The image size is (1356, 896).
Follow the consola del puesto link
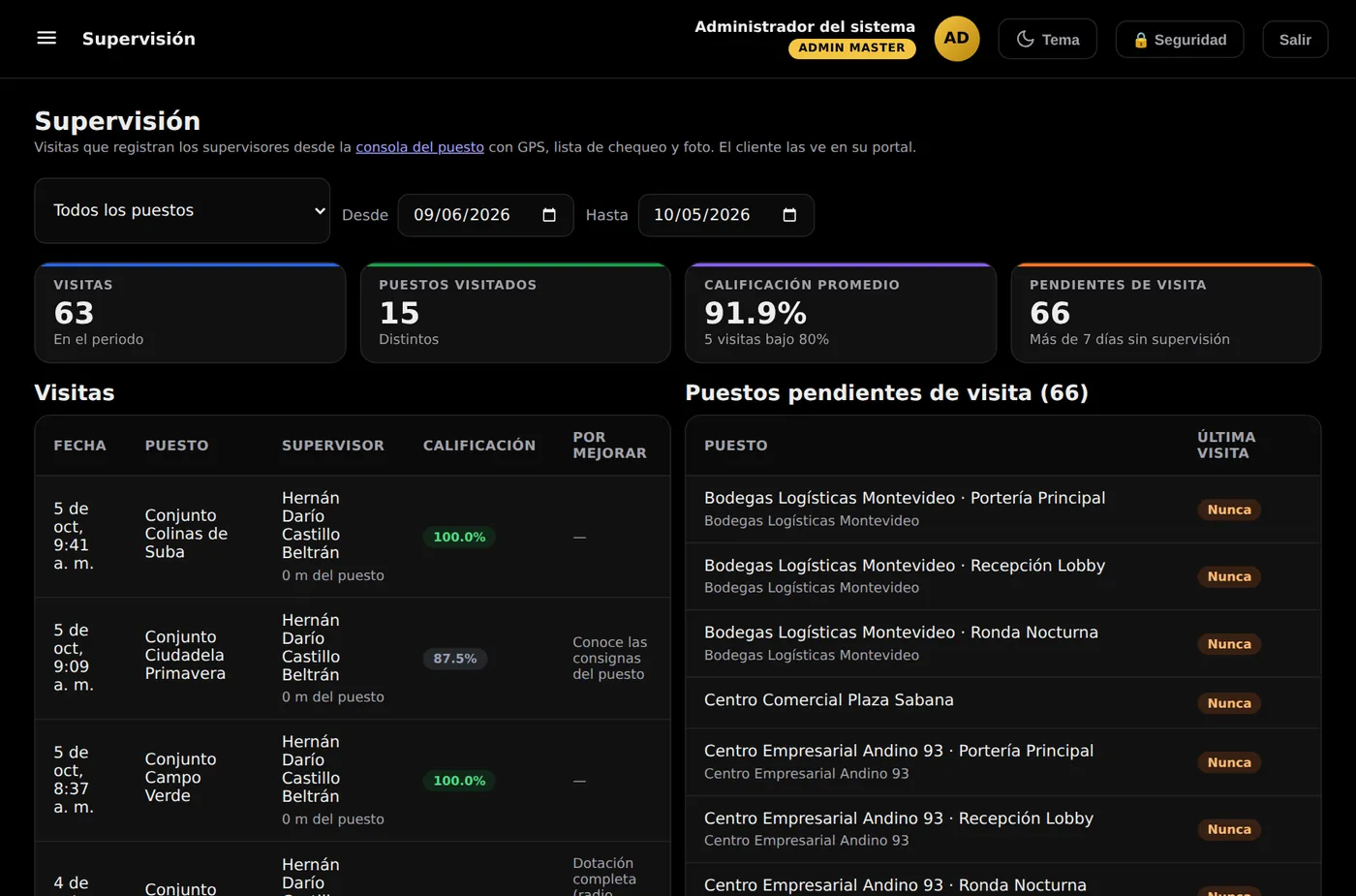pos(419,147)
